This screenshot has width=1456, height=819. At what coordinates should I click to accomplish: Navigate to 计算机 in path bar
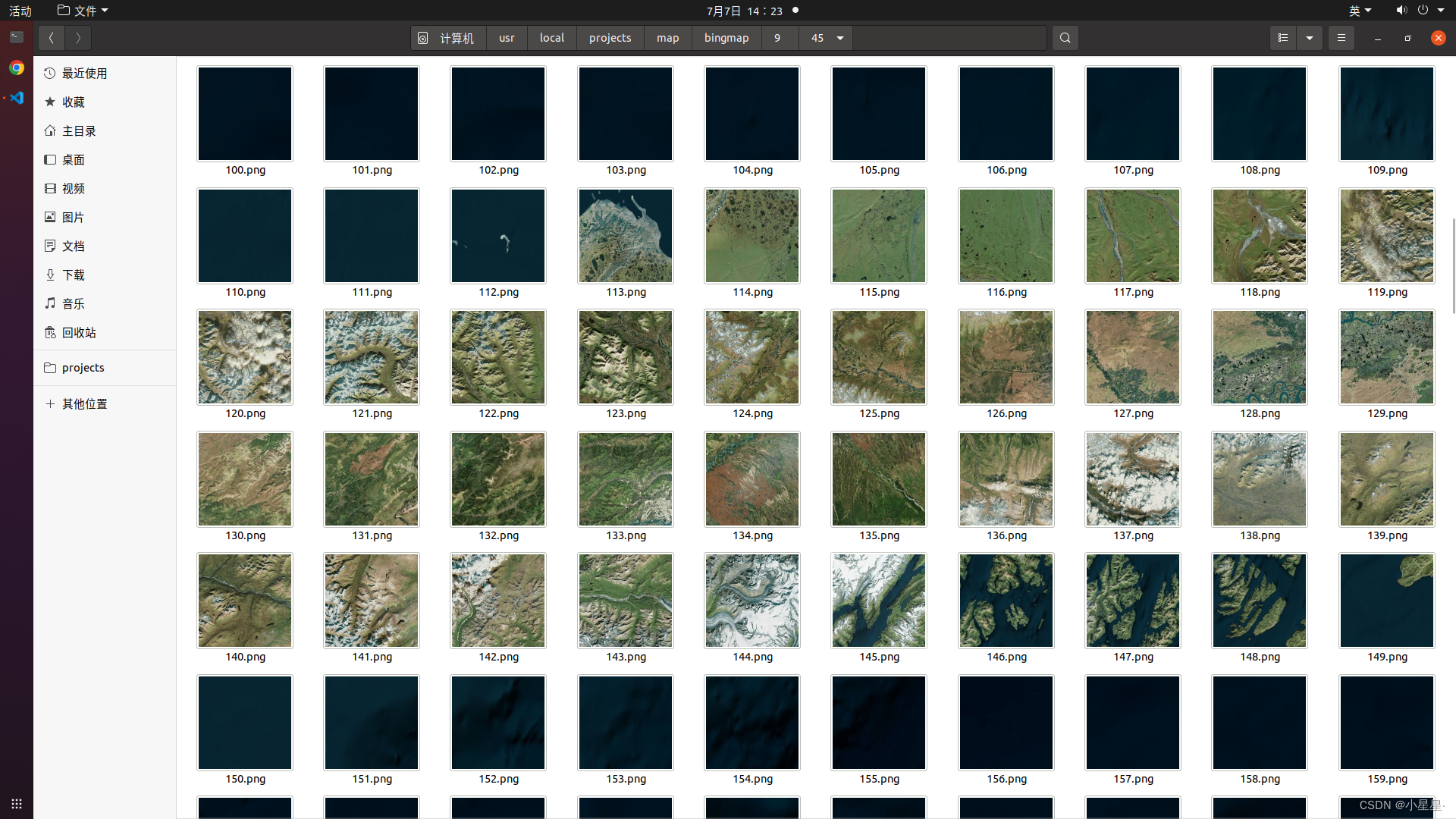pyautogui.click(x=449, y=38)
